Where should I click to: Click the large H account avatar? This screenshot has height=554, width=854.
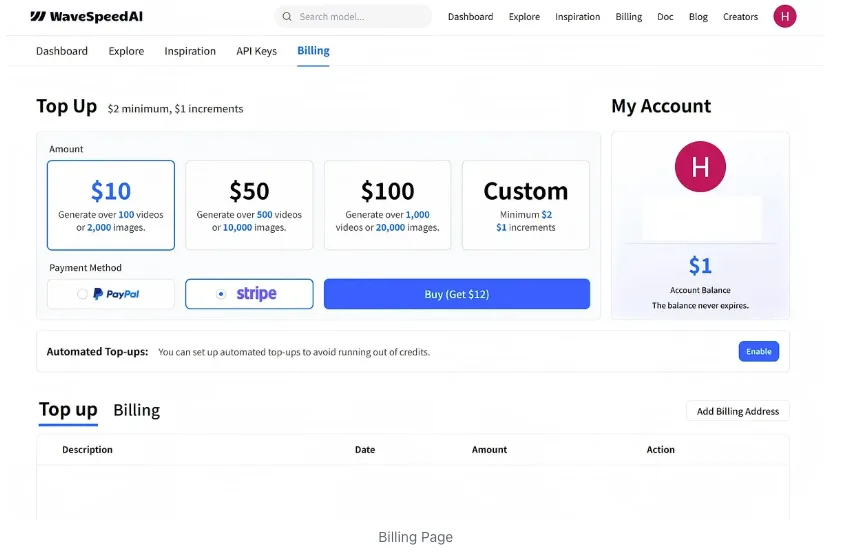tap(700, 167)
